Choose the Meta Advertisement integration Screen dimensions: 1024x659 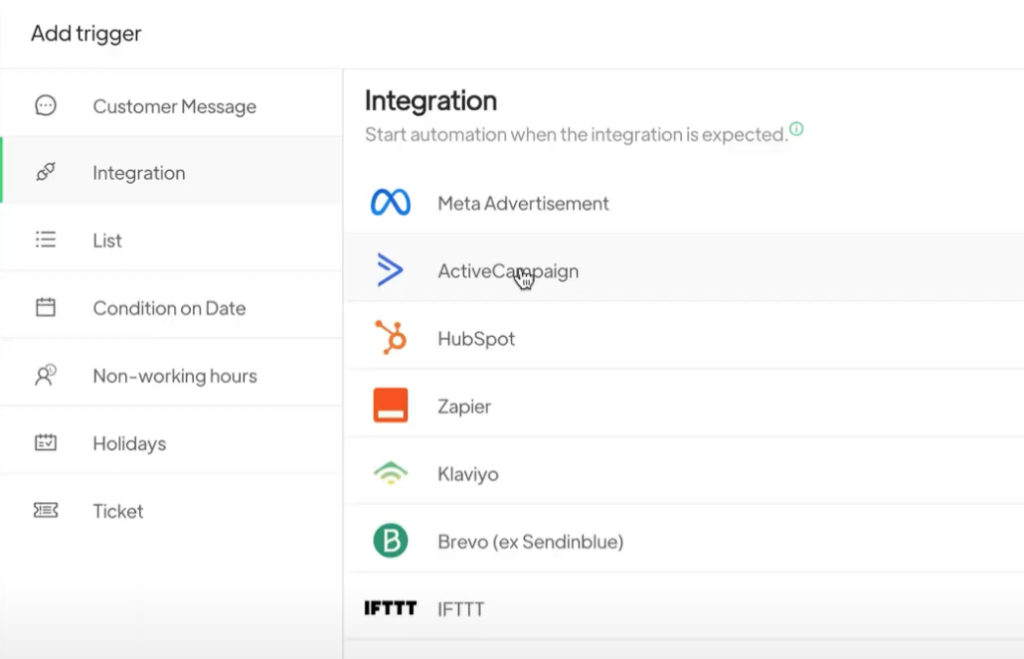click(523, 203)
